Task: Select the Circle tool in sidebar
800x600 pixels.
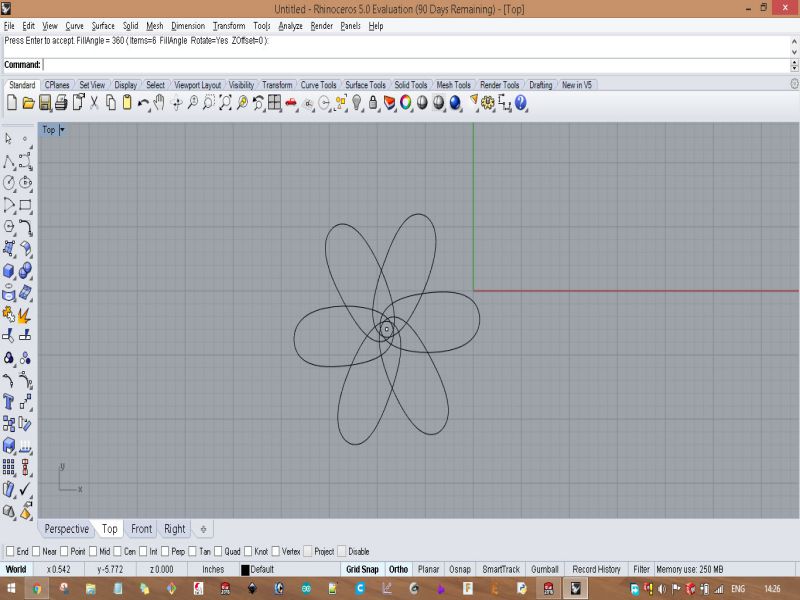Action: (9, 183)
